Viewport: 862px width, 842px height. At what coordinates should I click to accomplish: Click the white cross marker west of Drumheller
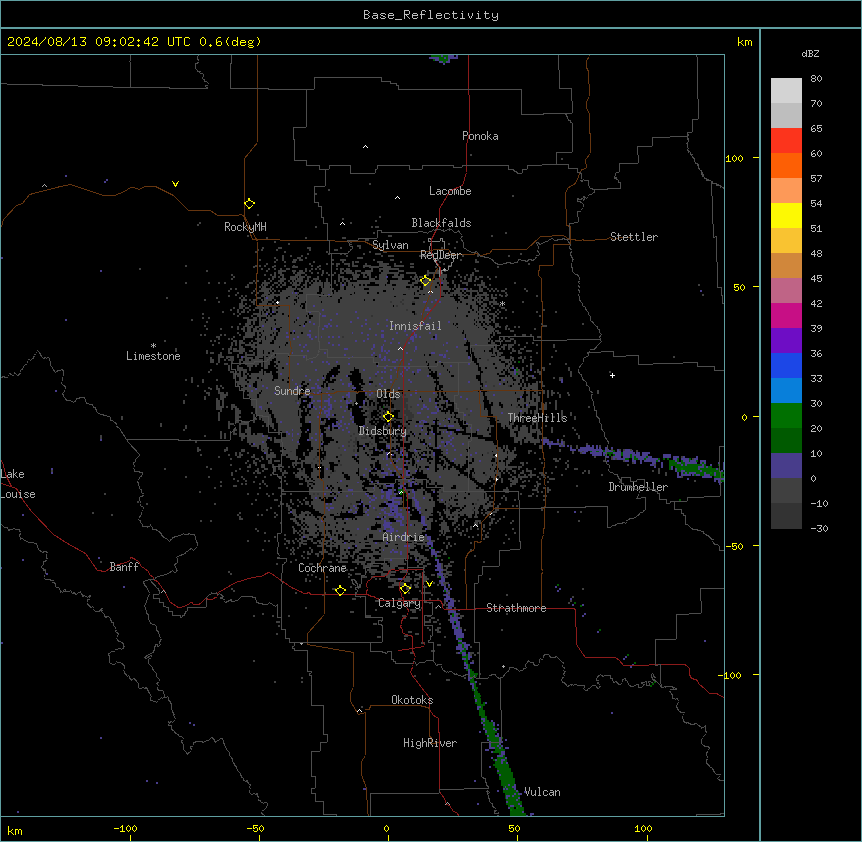pos(612,375)
